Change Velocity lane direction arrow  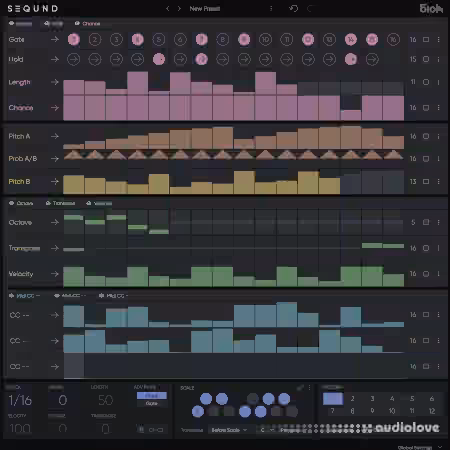(x=55, y=274)
